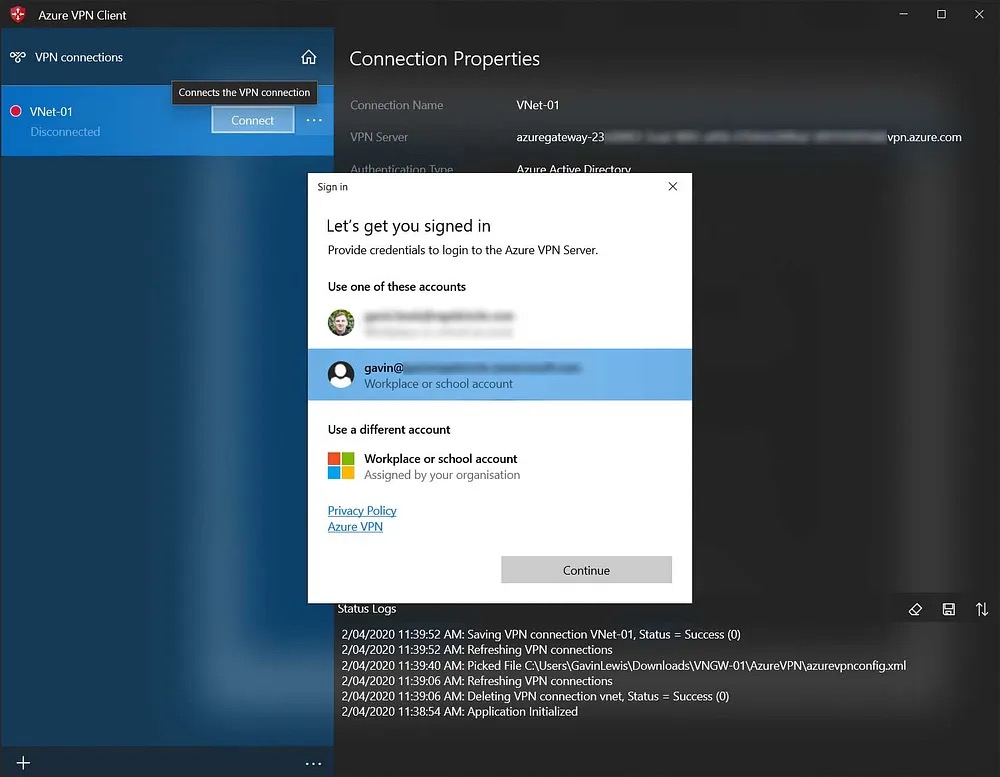Screen dimensions: 1000x777
Task: Click the log entry Application Initialized
Action: pyautogui.click(x=459, y=711)
